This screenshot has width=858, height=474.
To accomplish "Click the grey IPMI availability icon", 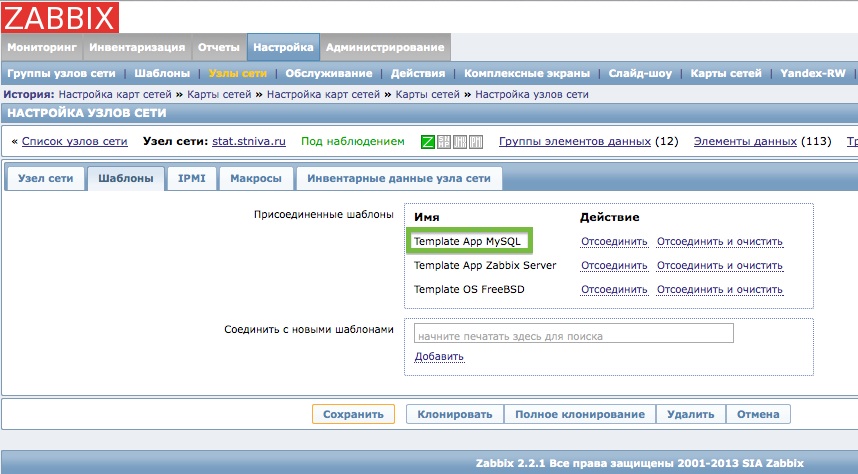I will coord(476,142).
